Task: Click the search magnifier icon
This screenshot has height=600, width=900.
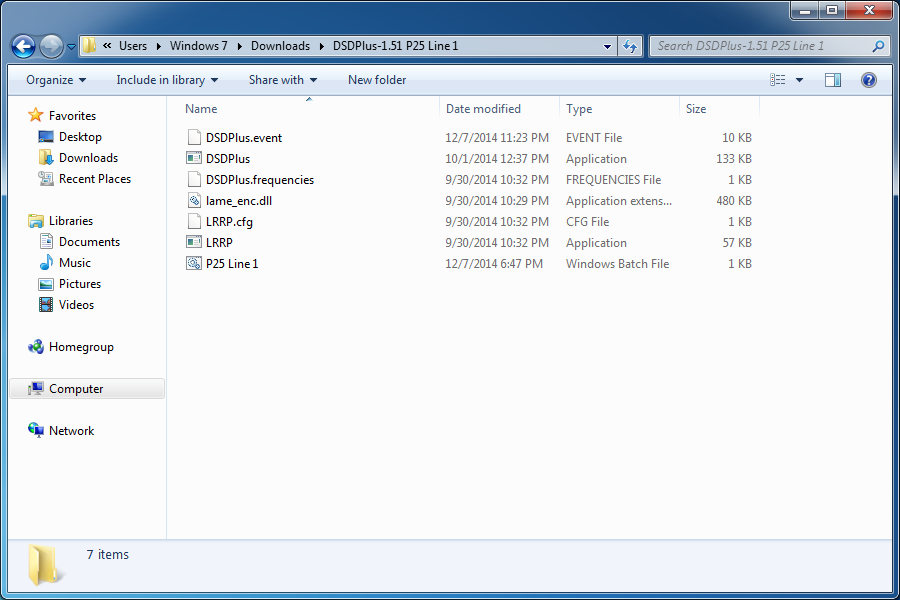Action: (878, 46)
